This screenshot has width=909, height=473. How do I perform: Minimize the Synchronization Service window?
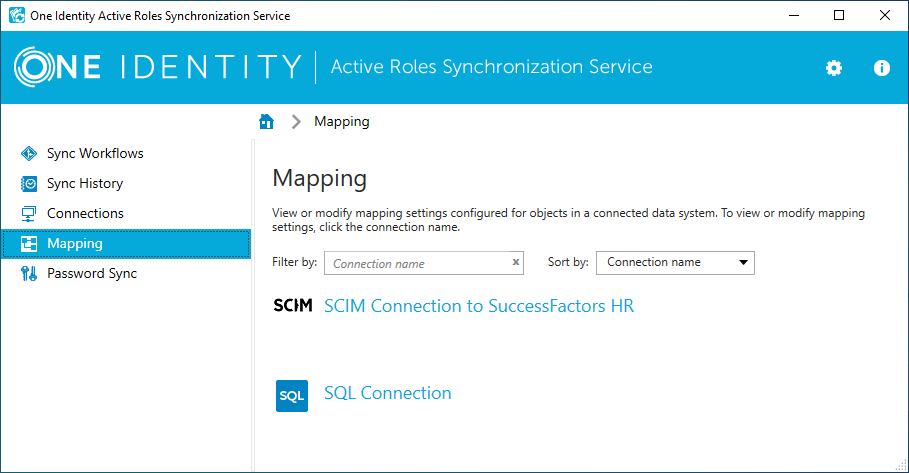794,15
